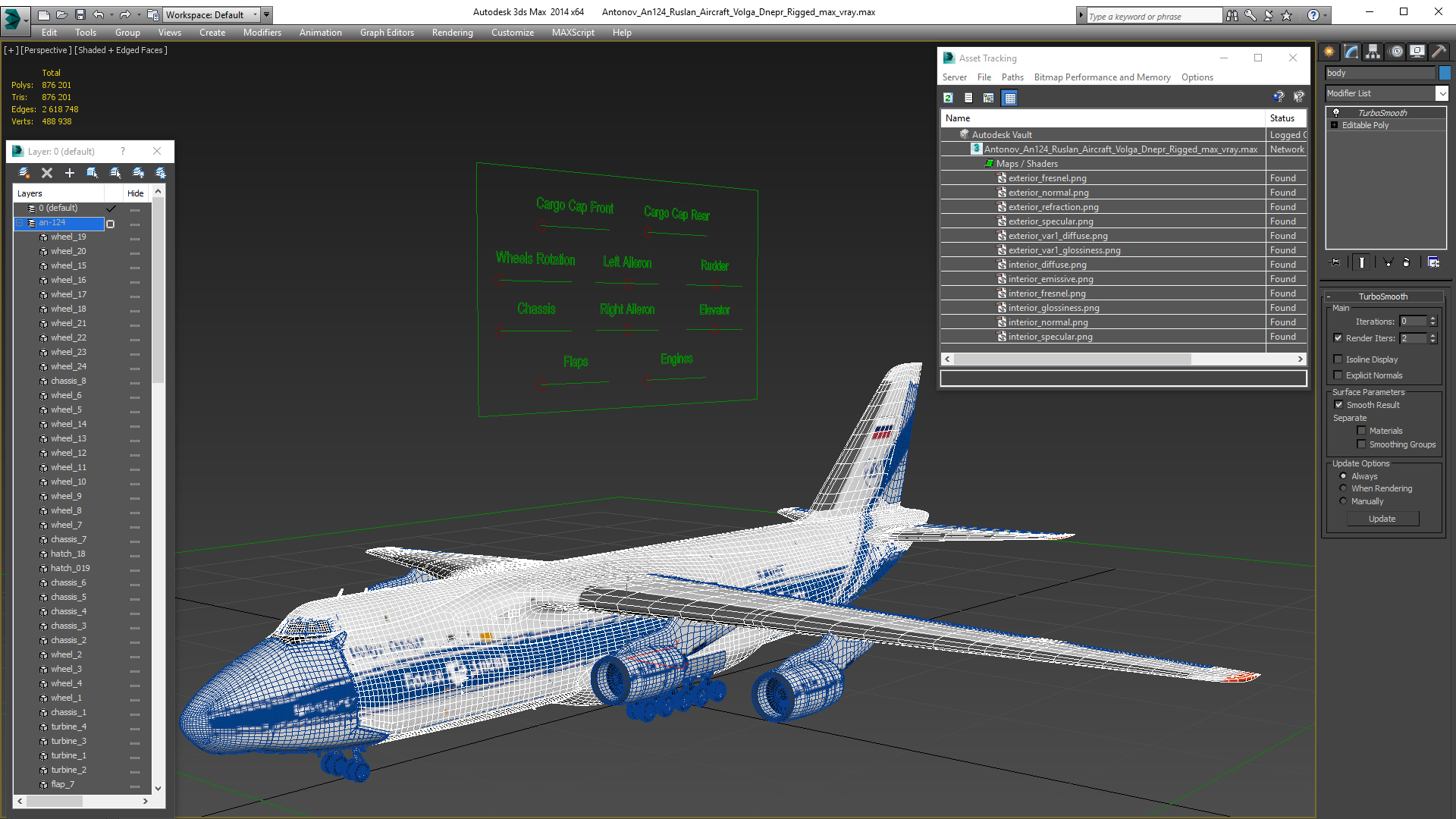Screen dimensions: 1456x819
Task: Click Configure Modifier Sets icon
Action: 1433,262
